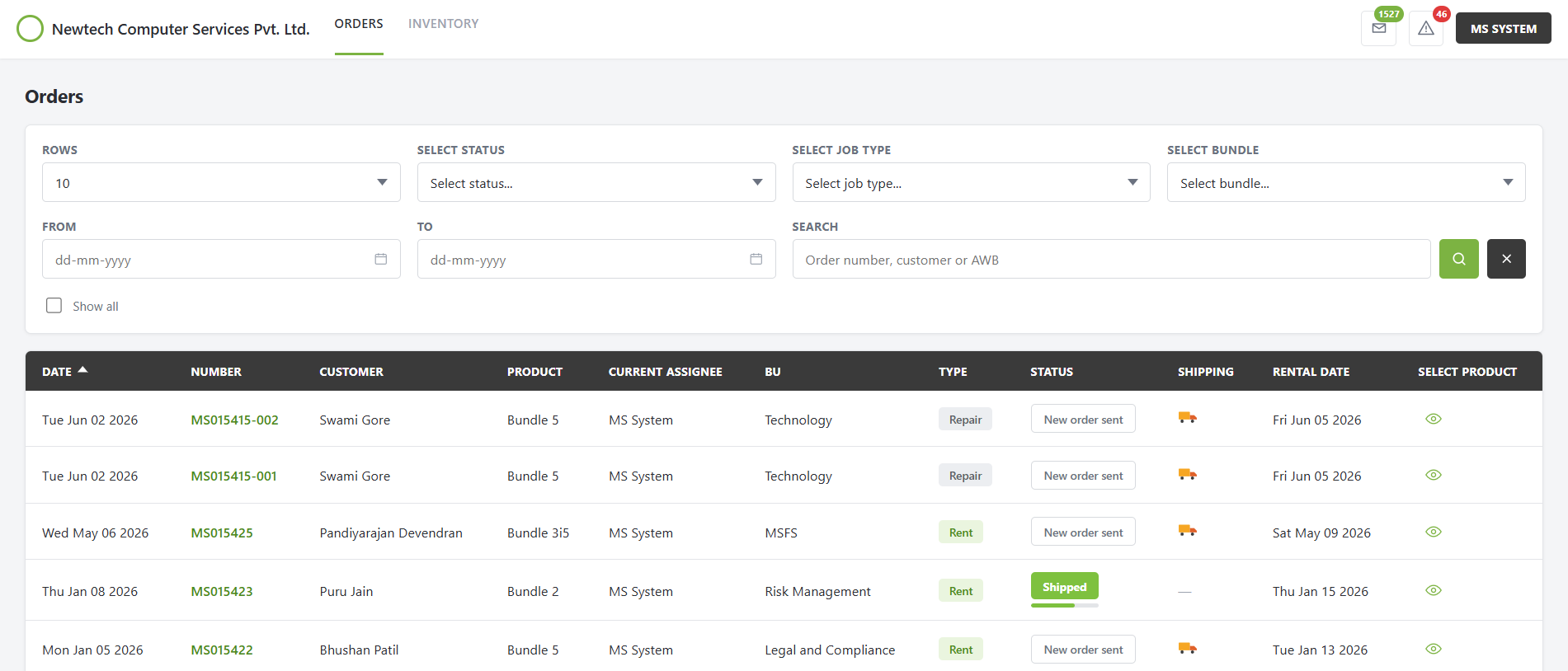View product eye icon for MS015425
Image resolution: width=1568 pixels, height=671 pixels.
click(x=1434, y=532)
